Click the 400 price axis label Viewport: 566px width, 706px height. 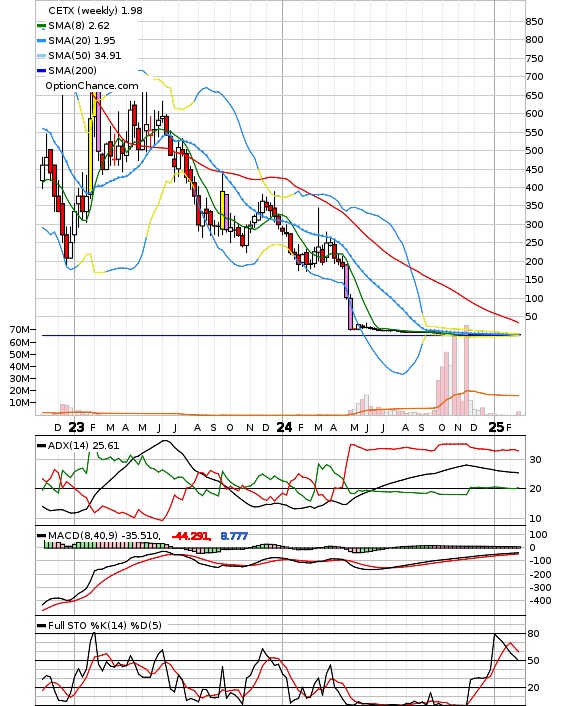(534, 187)
